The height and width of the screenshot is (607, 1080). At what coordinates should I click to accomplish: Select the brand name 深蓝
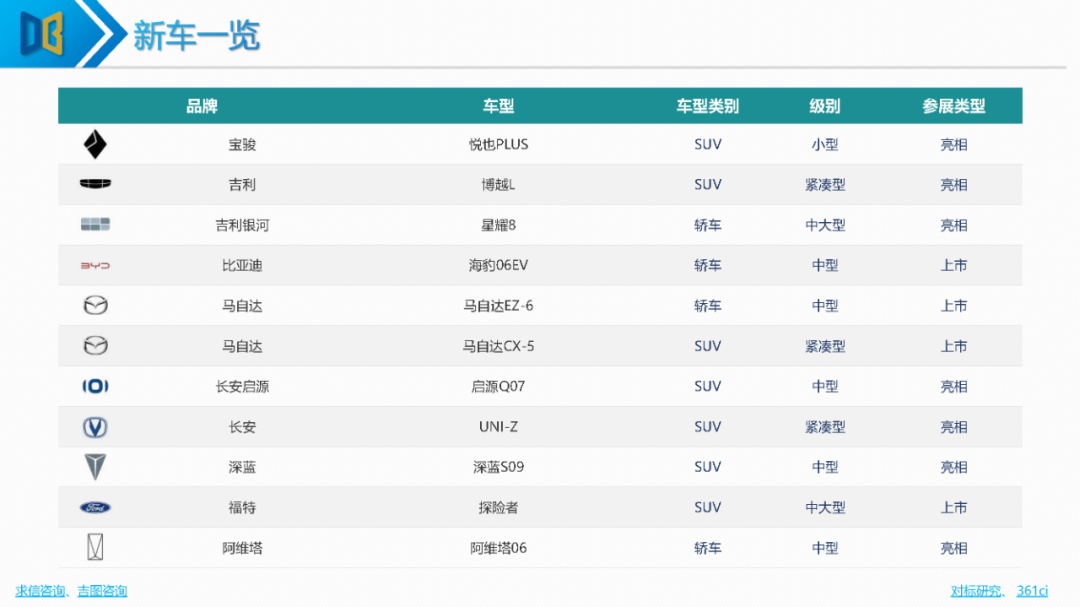tap(242, 467)
